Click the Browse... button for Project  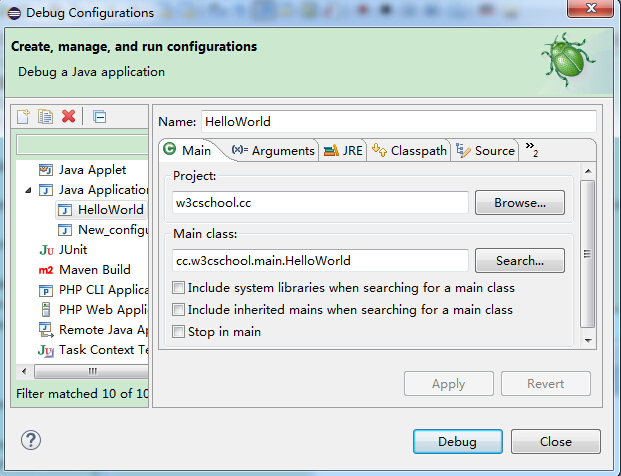tap(519, 203)
